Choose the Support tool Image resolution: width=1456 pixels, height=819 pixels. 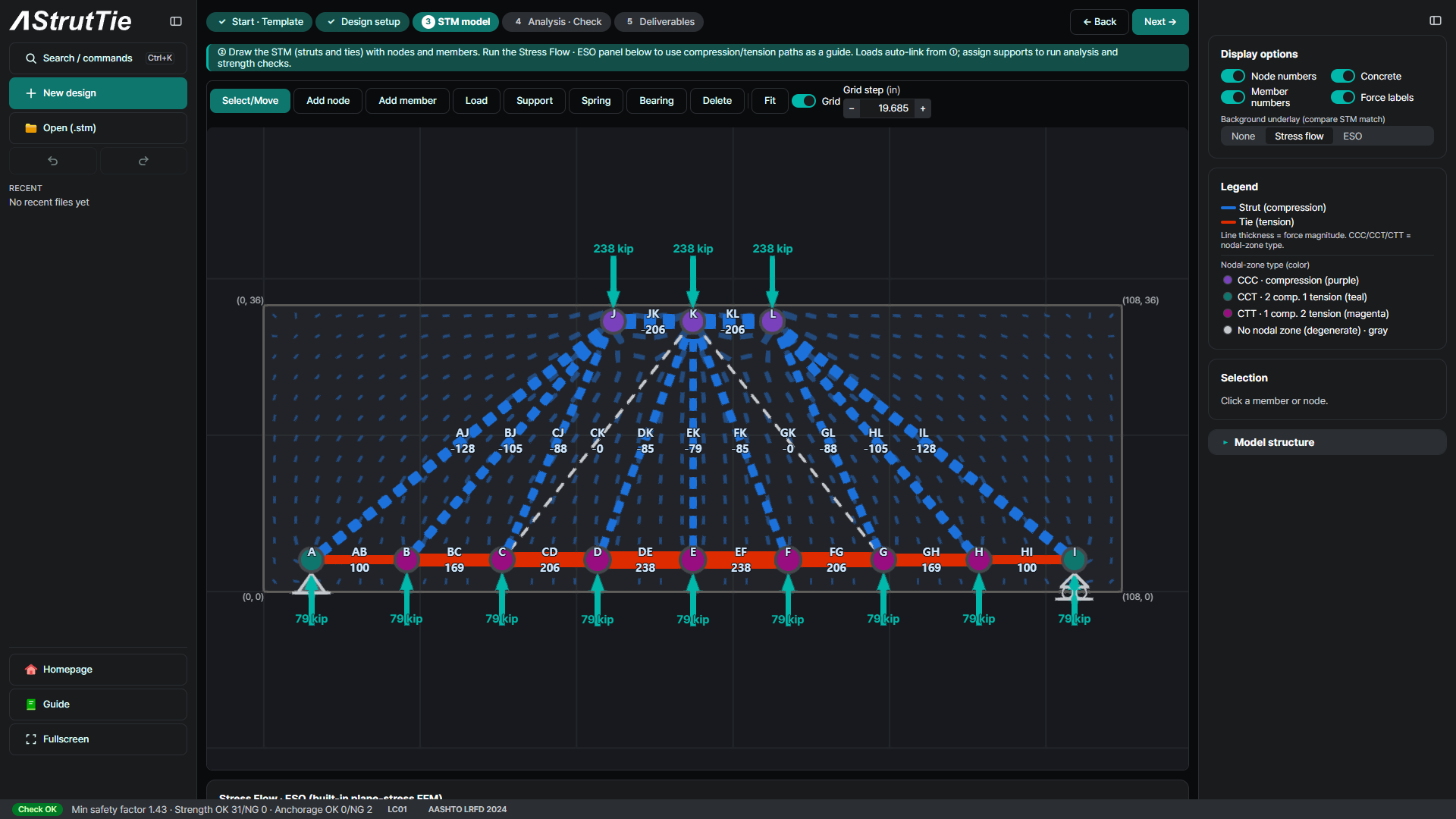pos(535,101)
